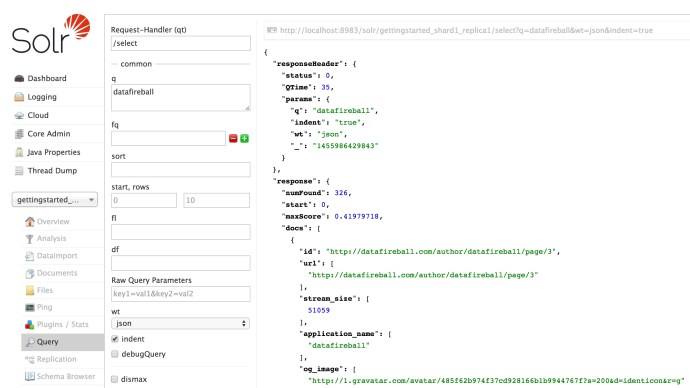Click the Core Admin icon
Image resolution: width=690 pixels, height=388 pixels.
(x=19, y=134)
